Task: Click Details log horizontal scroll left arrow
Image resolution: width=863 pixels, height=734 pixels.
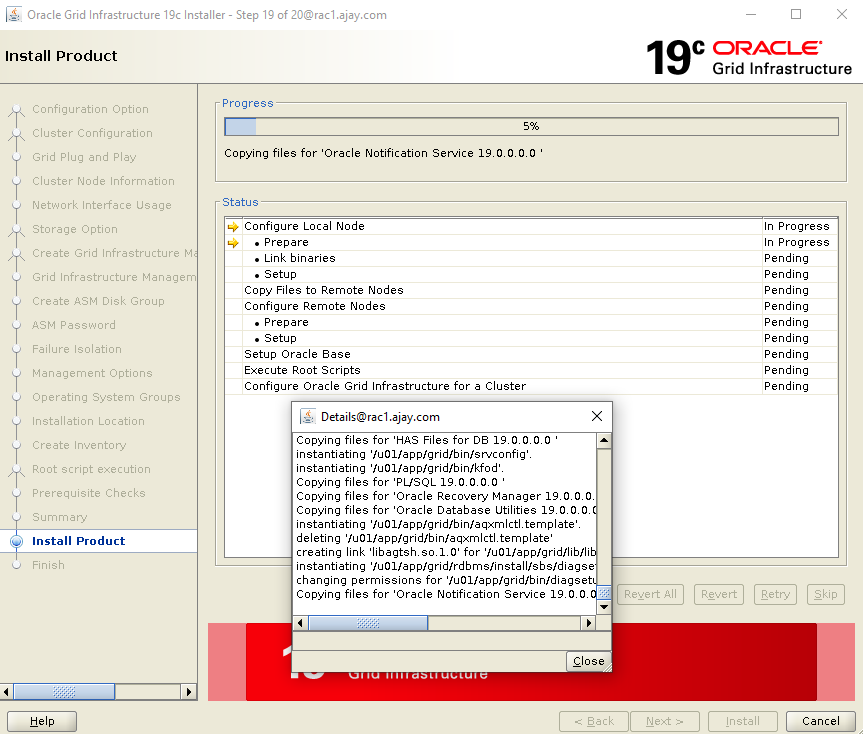Action: click(300, 623)
